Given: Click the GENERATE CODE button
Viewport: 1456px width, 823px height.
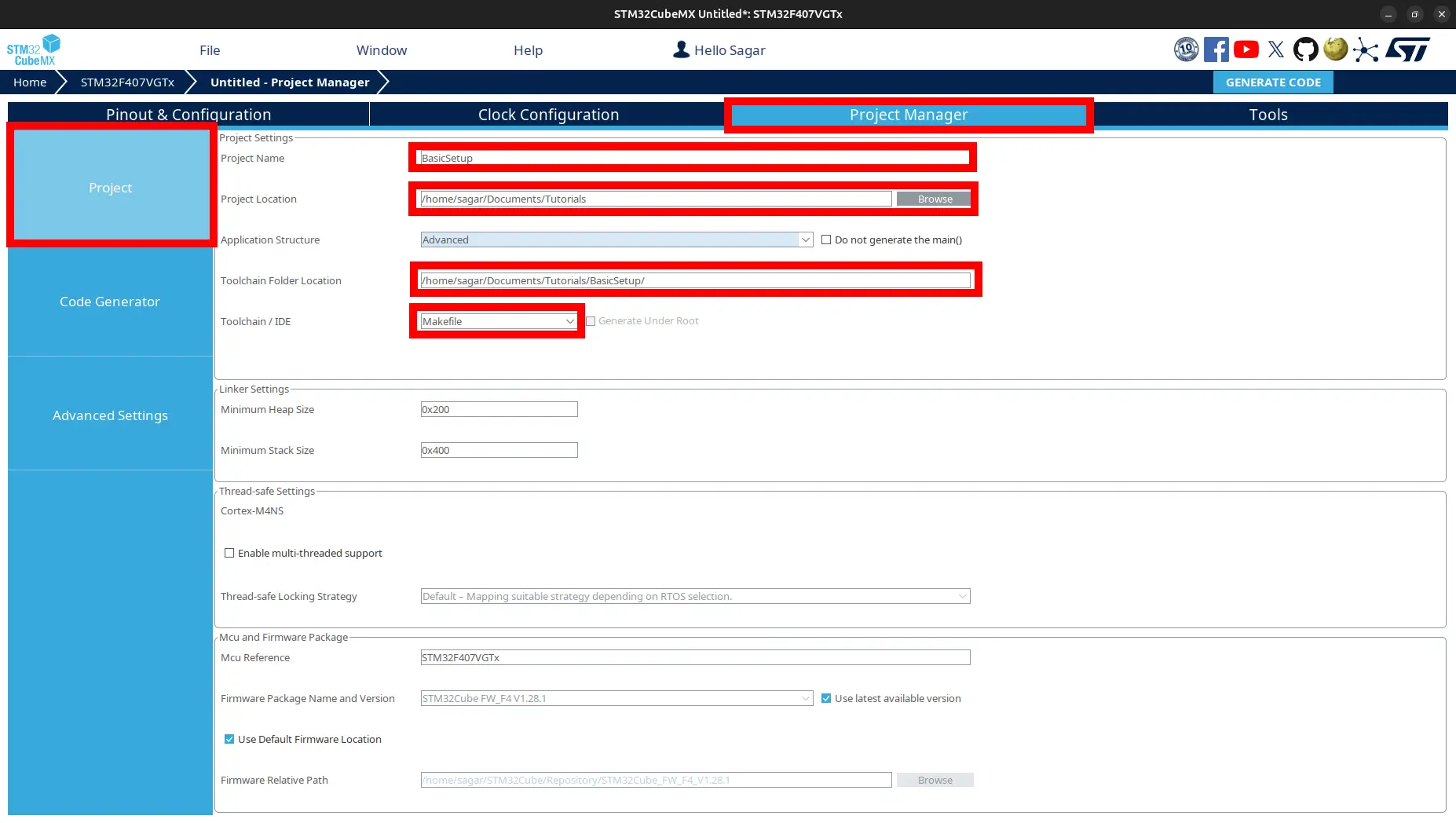Looking at the screenshot, I should tap(1273, 82).
